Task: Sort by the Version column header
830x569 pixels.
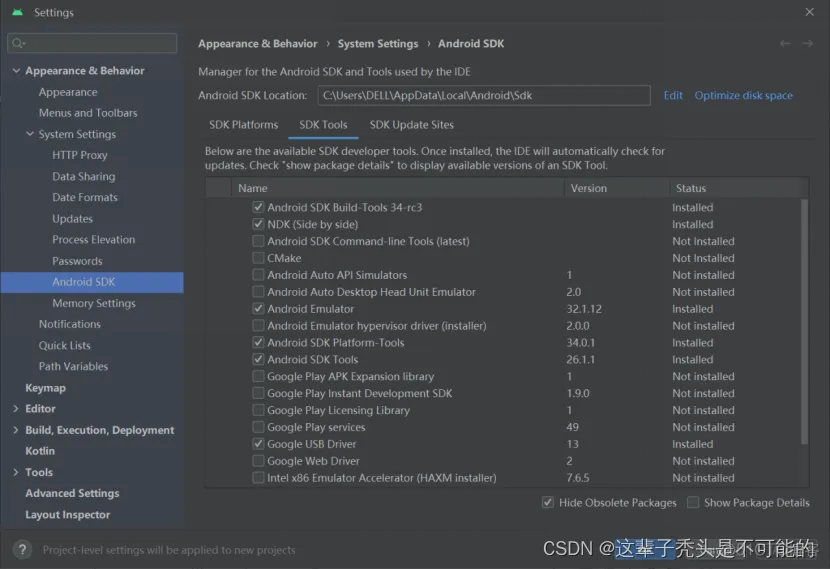Action: pos(617,188)
